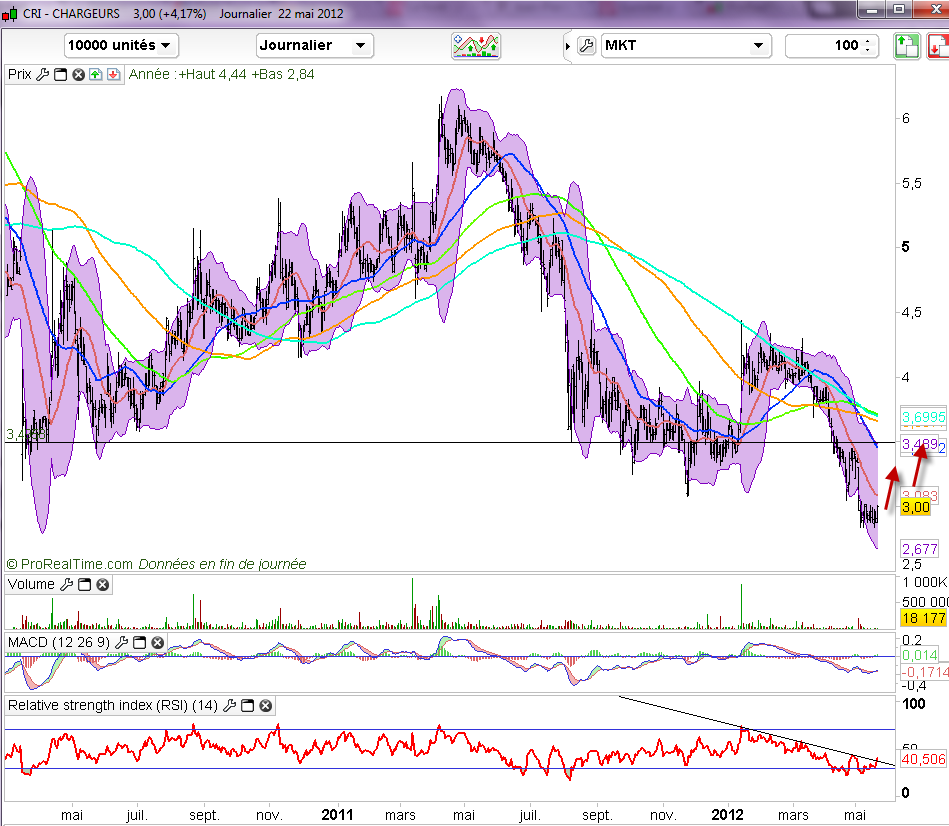The width and height of the screenshot is (949, 826).
Task: Click the red down-arrow icon beside Prix
Action: coord(113,74)
